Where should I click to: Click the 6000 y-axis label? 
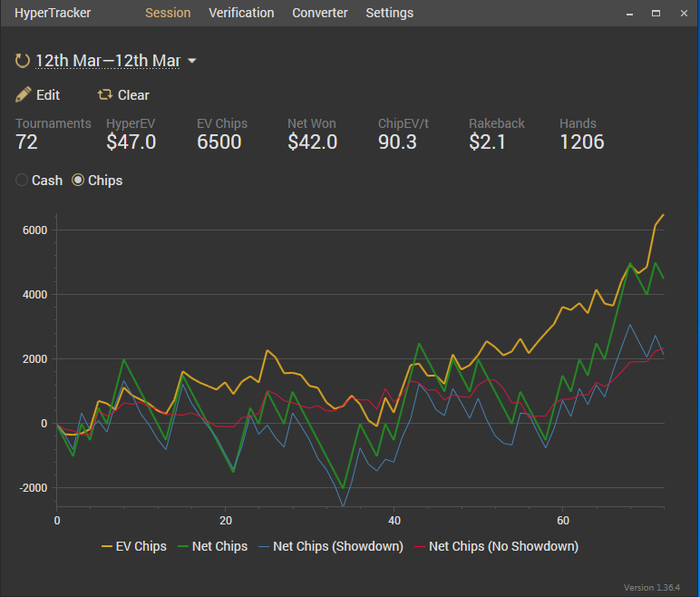coord(35,230)
